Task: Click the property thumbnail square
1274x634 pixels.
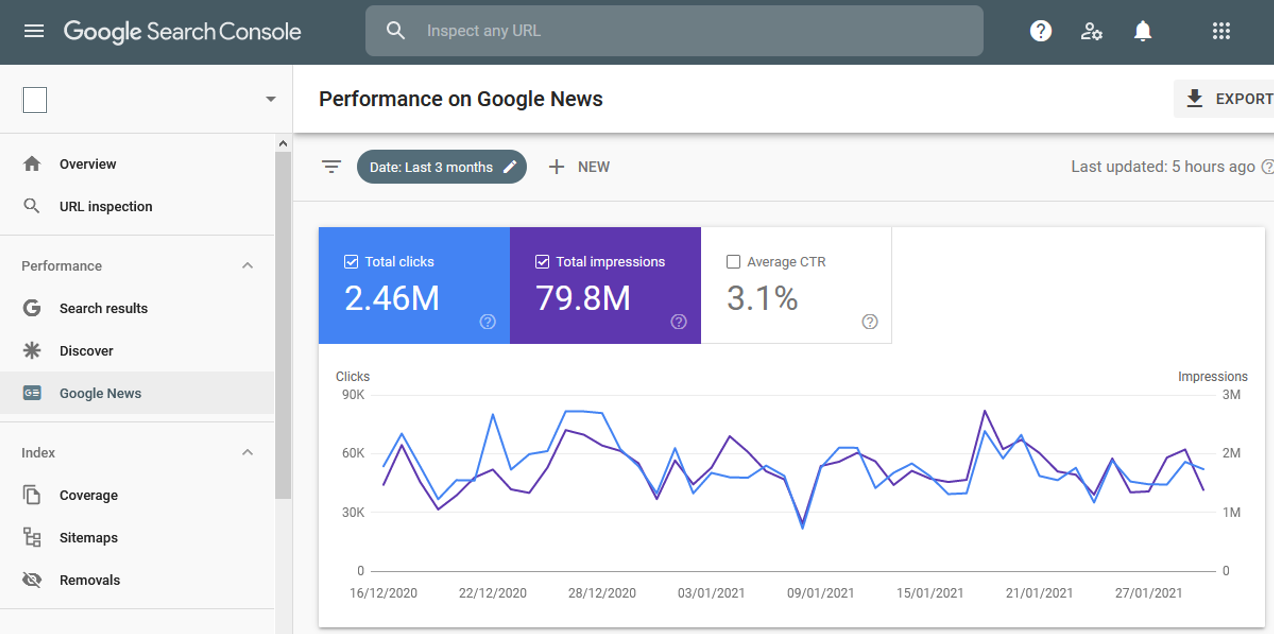Action: (x=35, y=100)
